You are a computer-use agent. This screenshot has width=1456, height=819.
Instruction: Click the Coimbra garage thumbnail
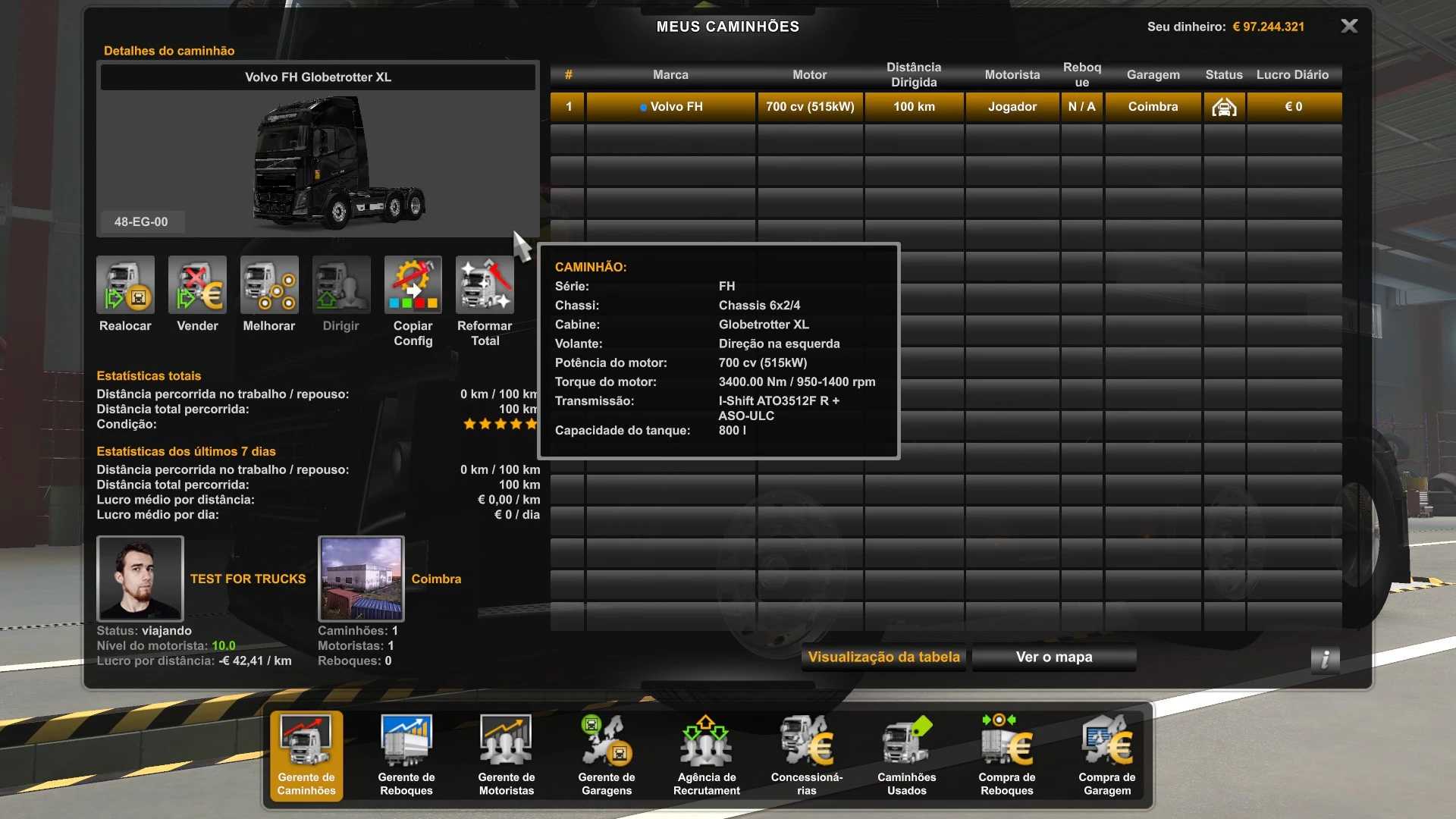(x=361, y=579)
